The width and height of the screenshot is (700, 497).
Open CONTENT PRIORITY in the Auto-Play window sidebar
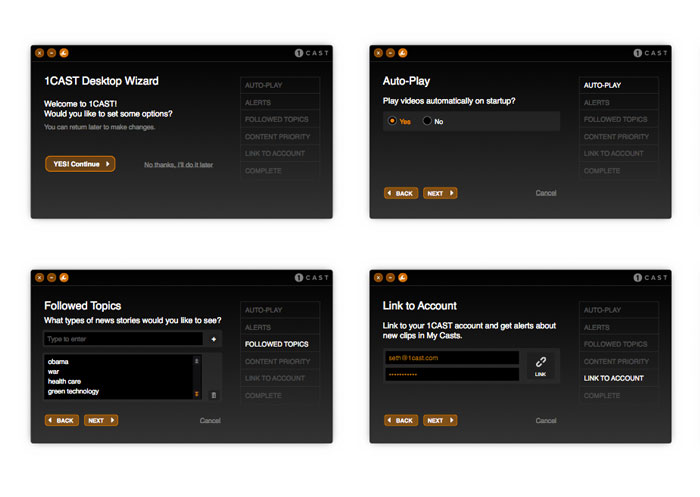coord(619,137)
